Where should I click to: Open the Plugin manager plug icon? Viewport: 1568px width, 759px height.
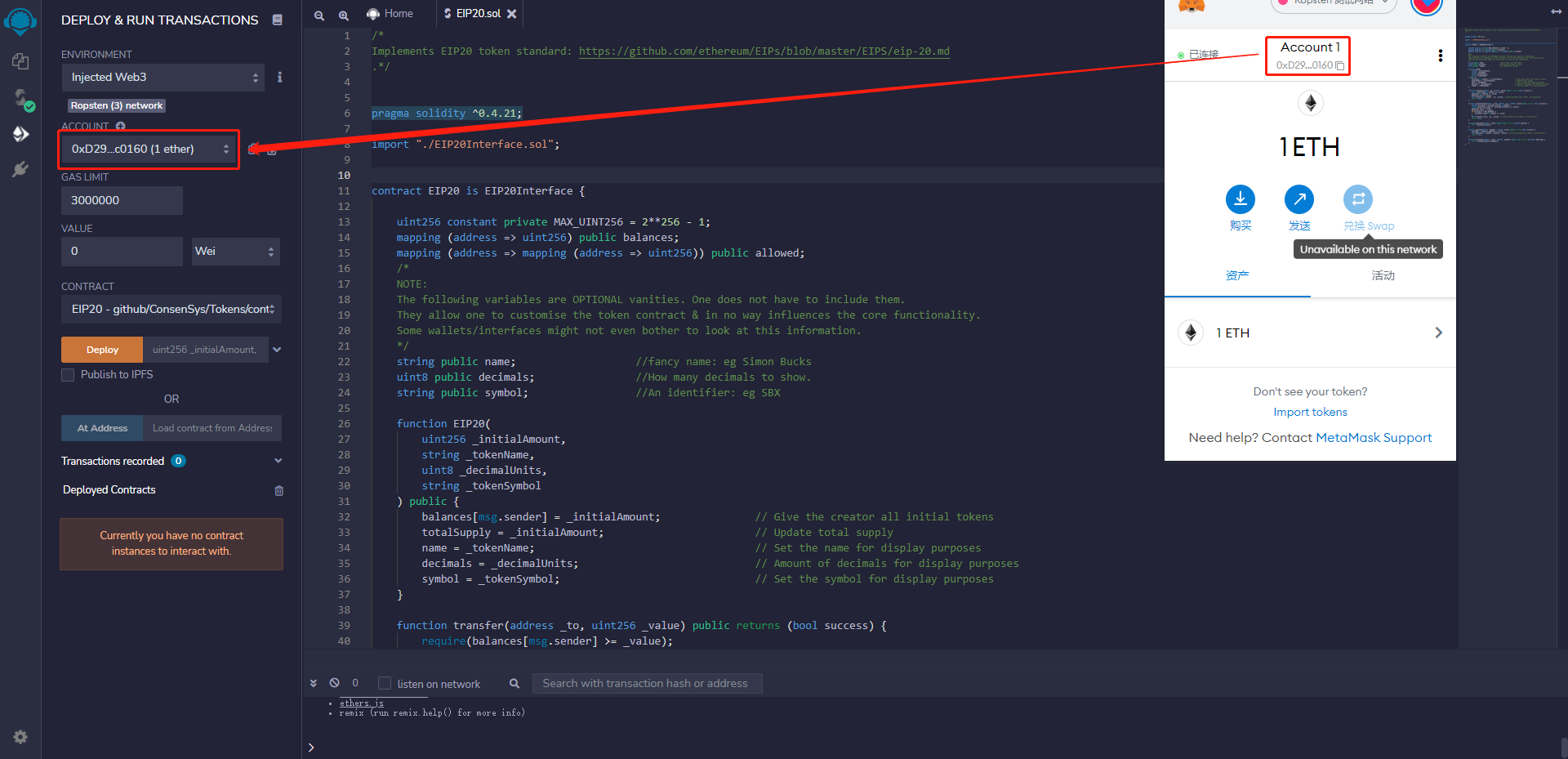click(x=20, y=169)
